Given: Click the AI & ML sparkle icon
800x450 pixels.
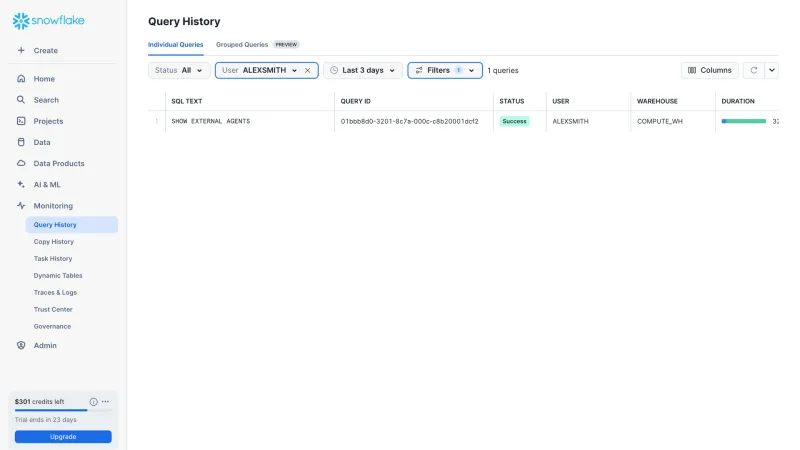Looking at the screenshot, I should (x=21, y=184).
